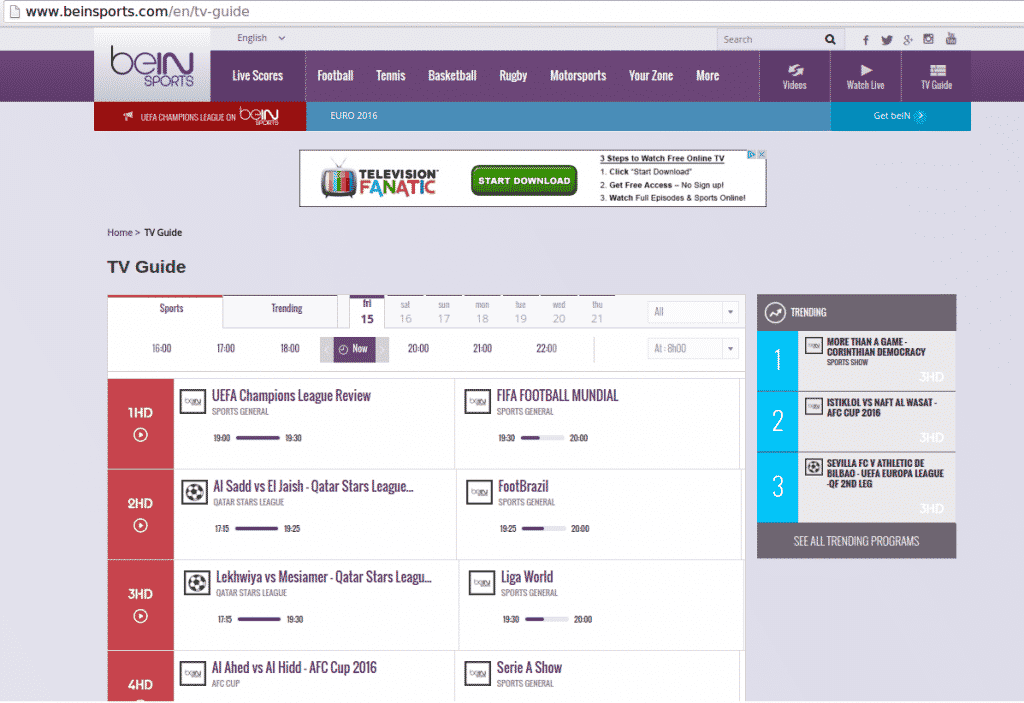Select the thu 21 date tab
Viewport: 1024px width, 703px height.
click(x=597, y=312)
